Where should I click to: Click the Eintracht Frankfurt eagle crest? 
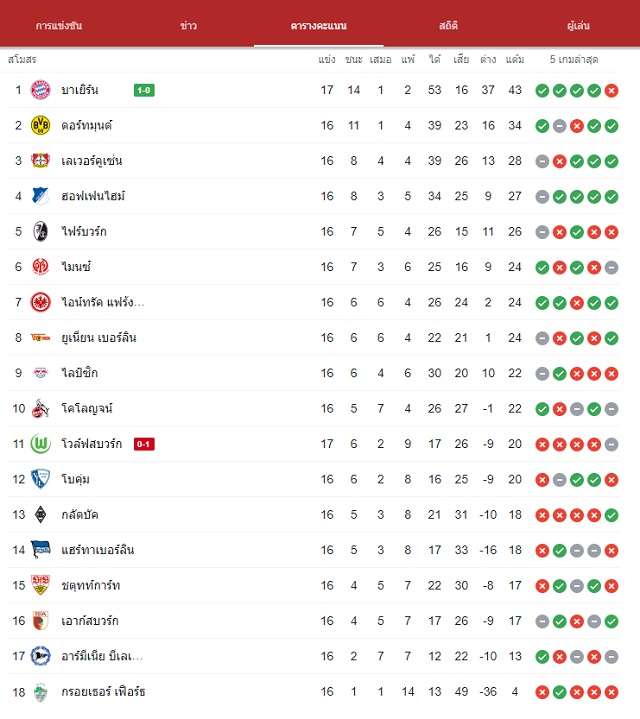[40, 302]
